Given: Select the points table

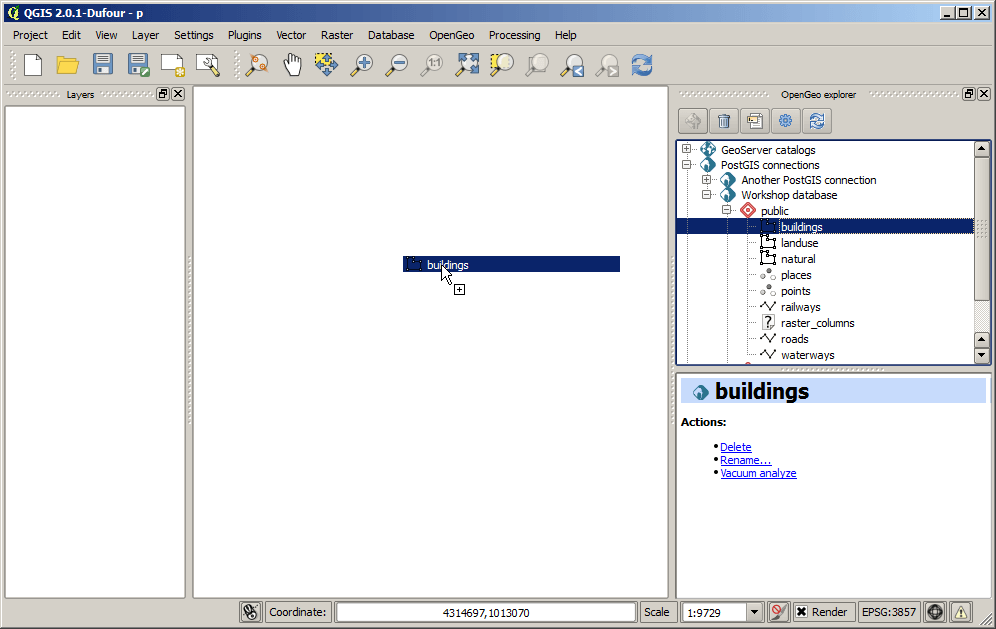Looking at the screenshot, I should click(795, 291).
